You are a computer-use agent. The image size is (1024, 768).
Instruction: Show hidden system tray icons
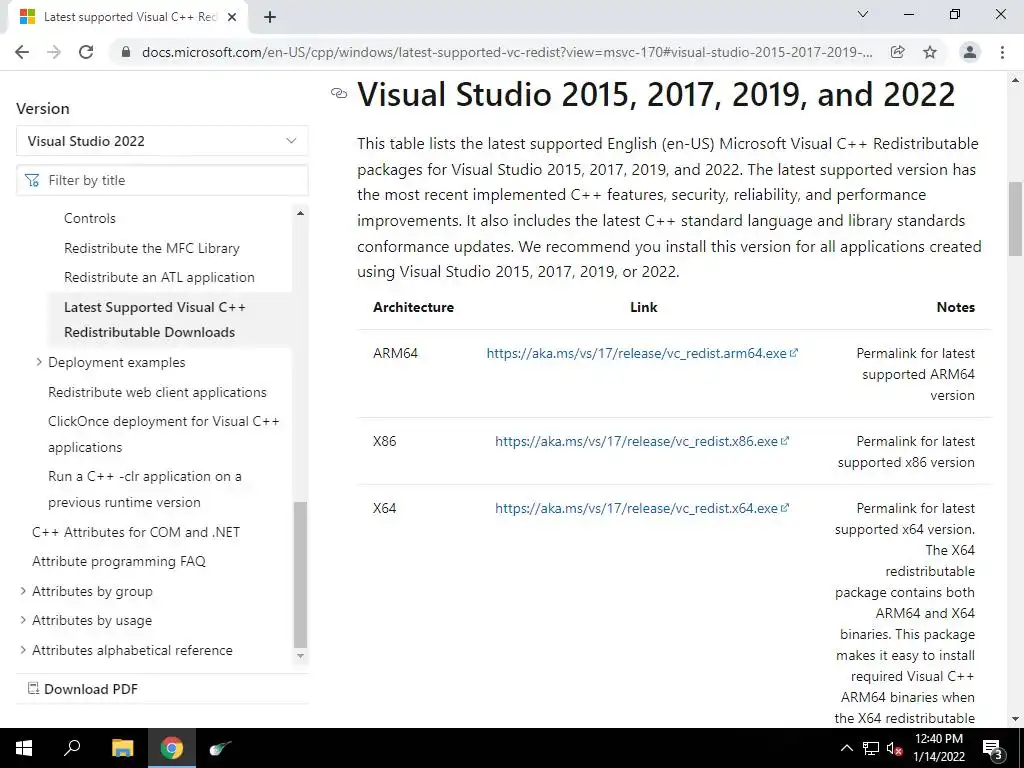(x=846, y=748)
